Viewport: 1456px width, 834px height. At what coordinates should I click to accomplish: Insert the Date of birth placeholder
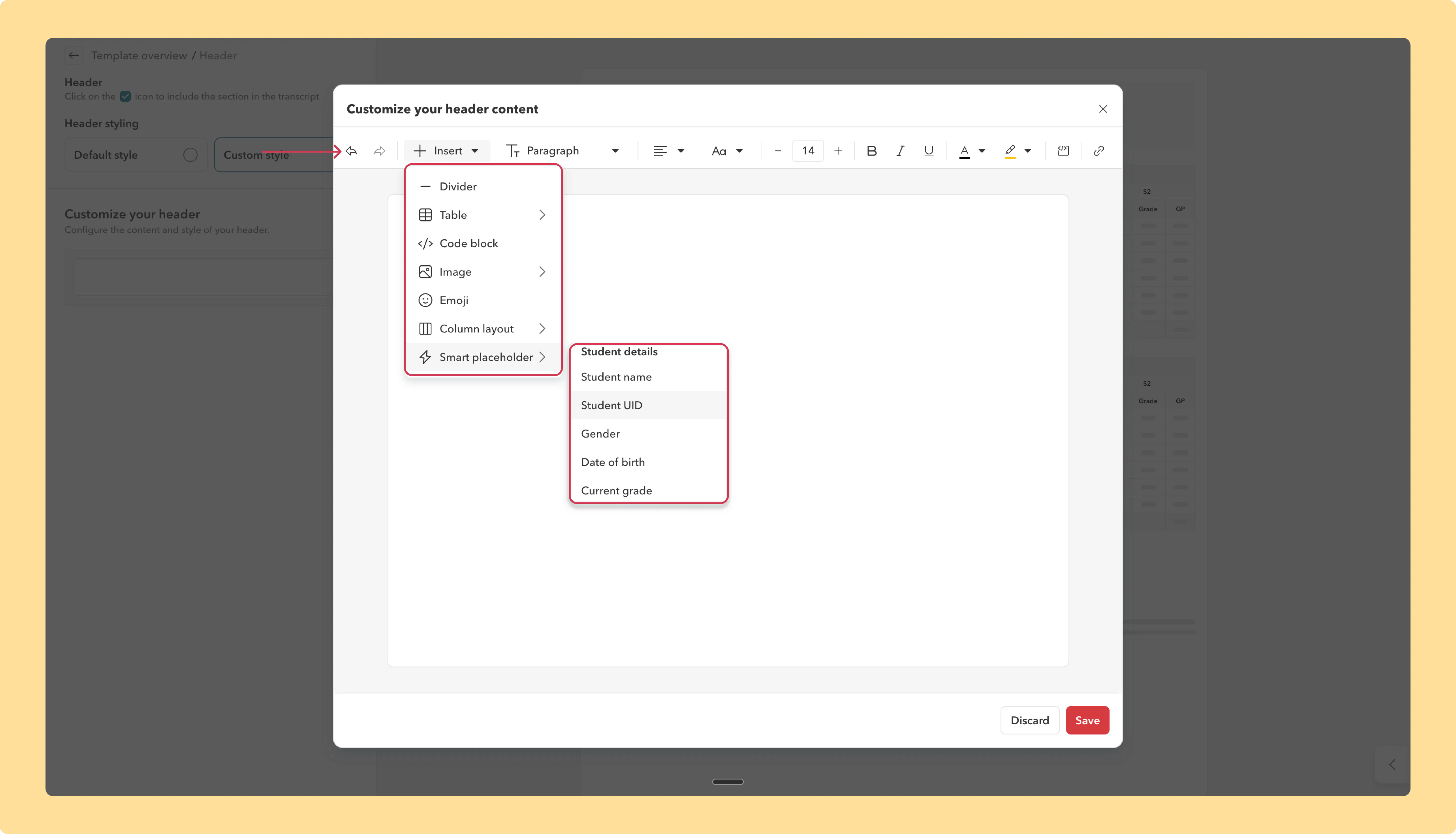click(649, 462)
